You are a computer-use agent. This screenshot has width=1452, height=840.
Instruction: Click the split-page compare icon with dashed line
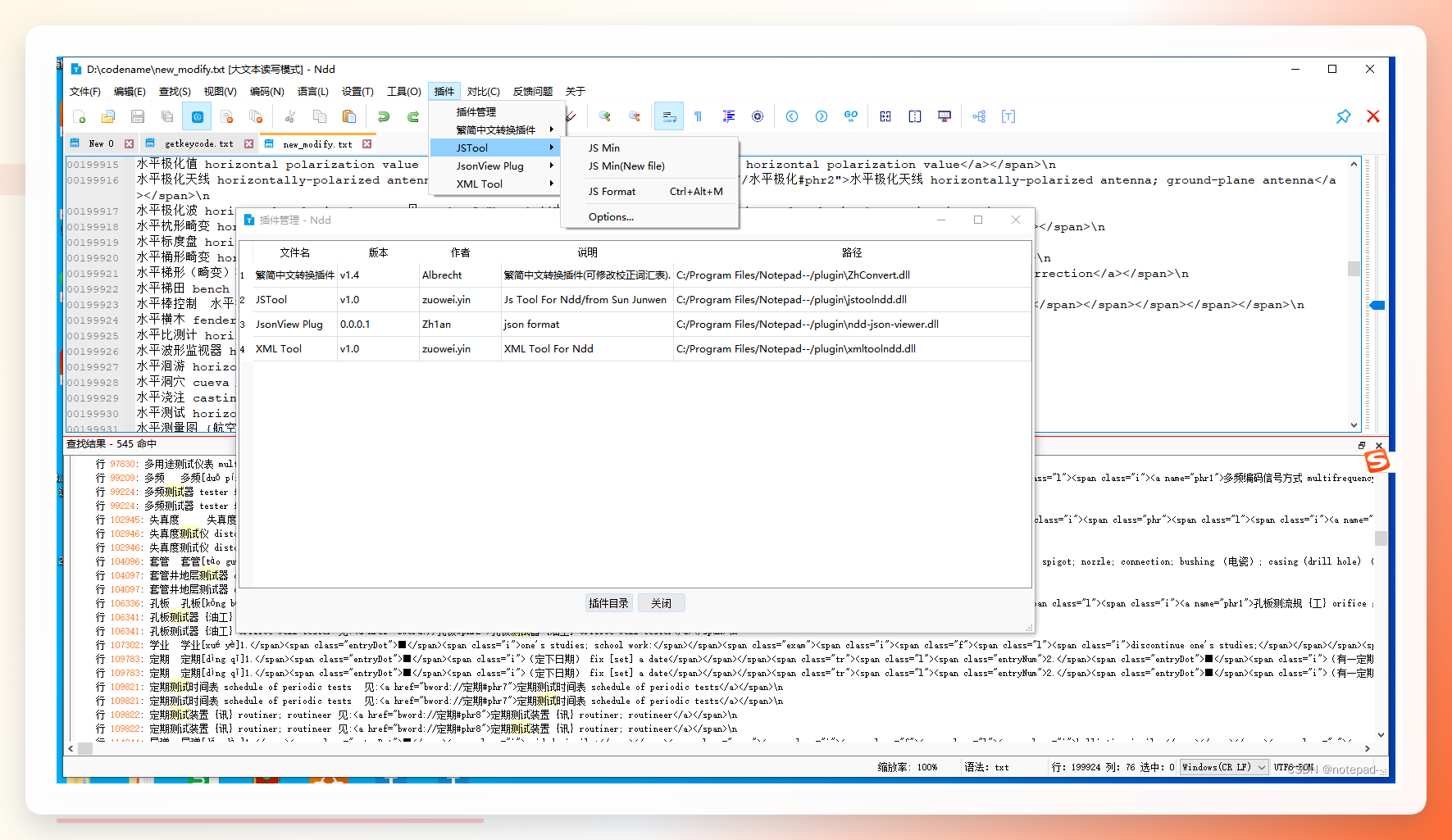pos(915,116)
